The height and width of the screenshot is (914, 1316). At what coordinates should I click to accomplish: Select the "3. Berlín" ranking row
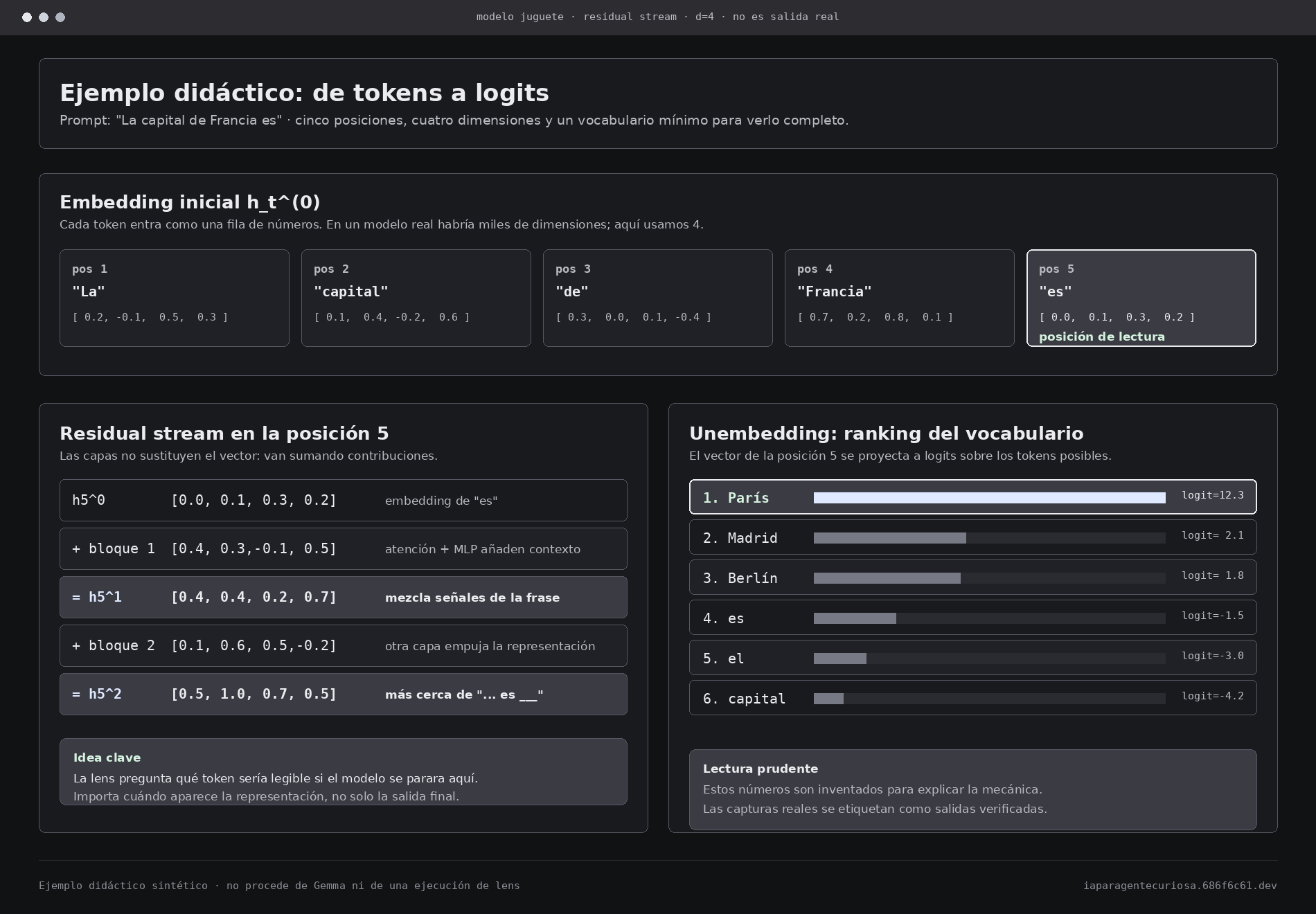973,577
